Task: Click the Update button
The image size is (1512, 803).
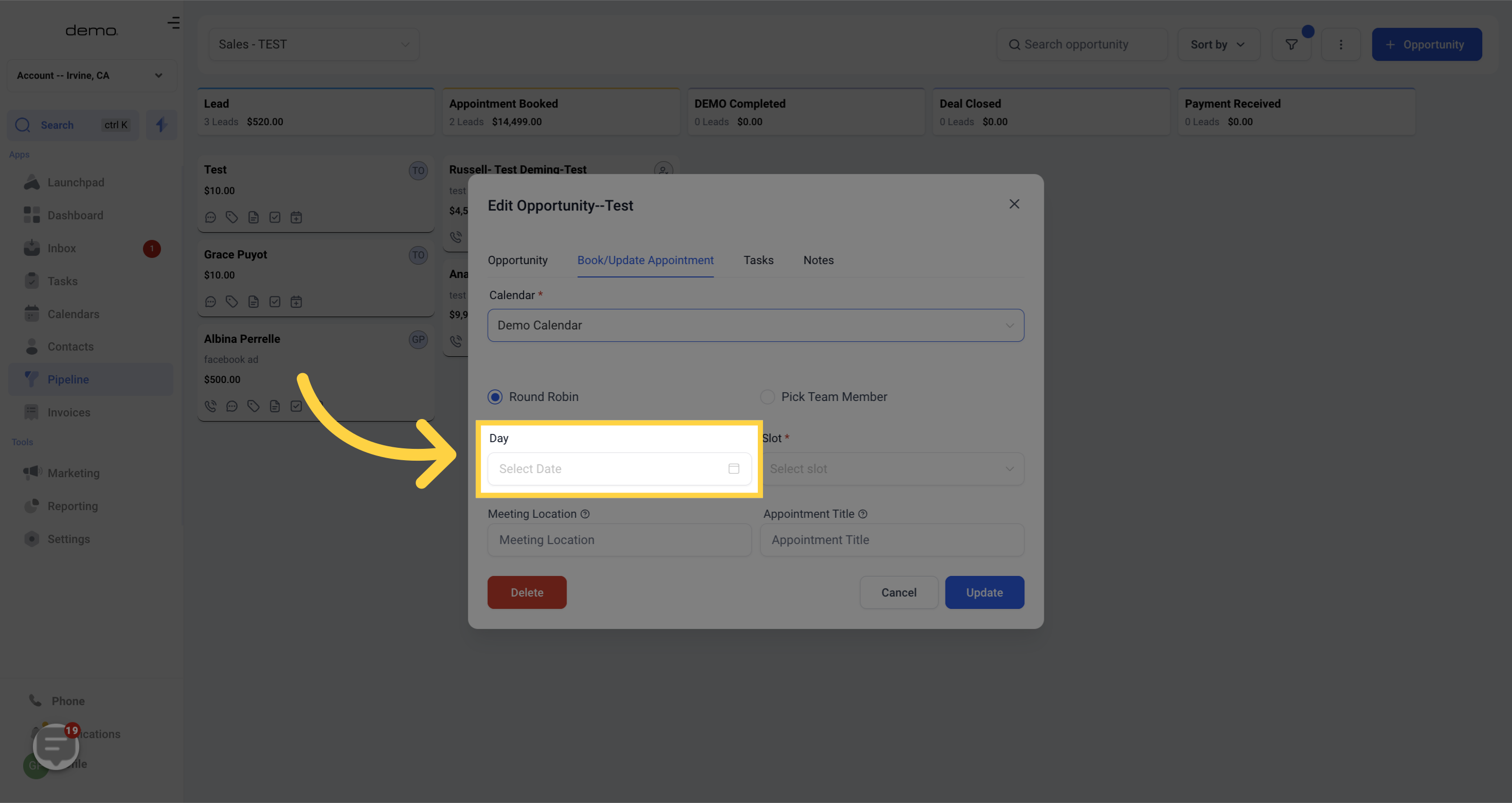Action: click(x=984, y=592)
